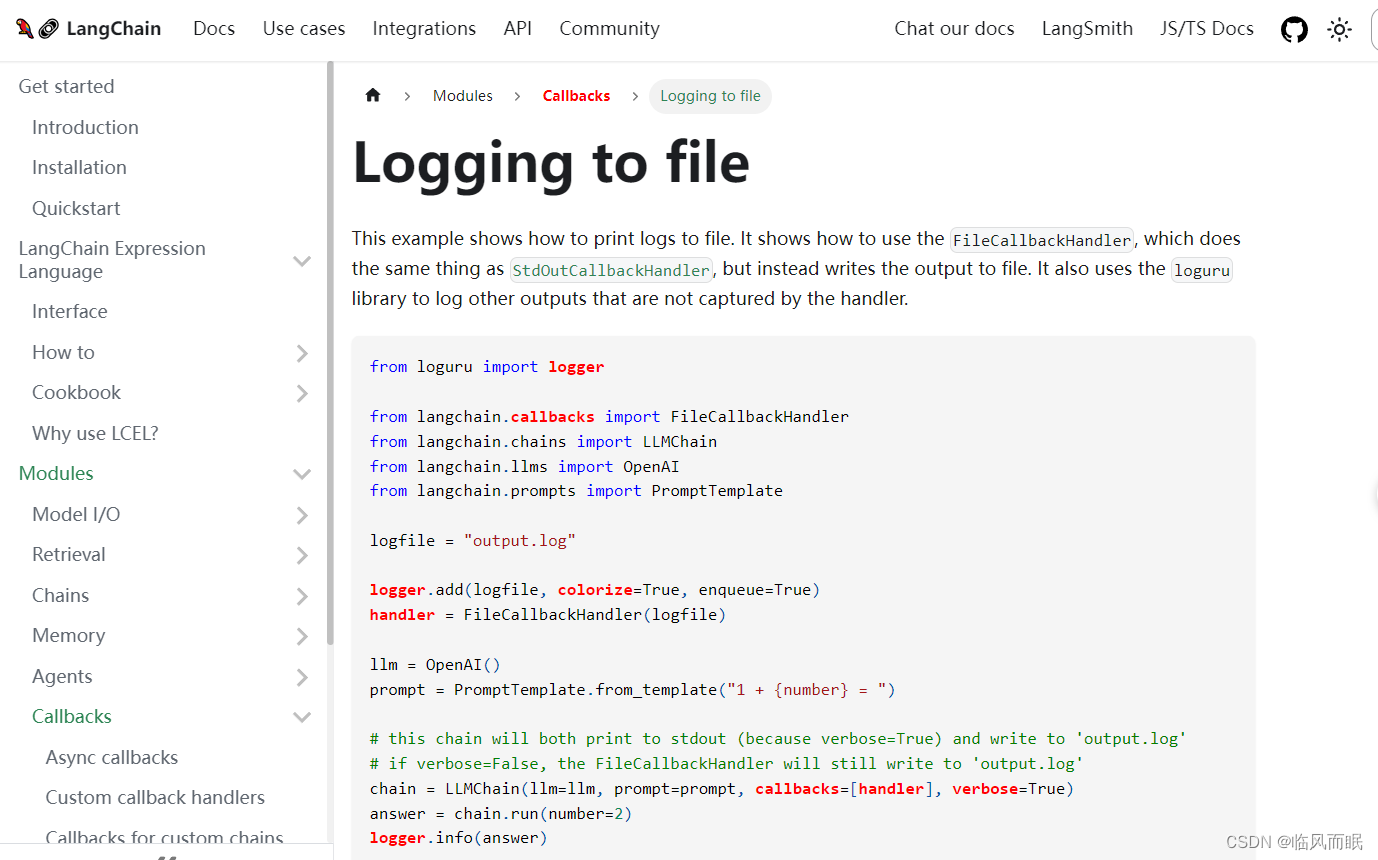Open the Docs menu item
Viewport: 1378px width, 860px height.
coord(214,29)
